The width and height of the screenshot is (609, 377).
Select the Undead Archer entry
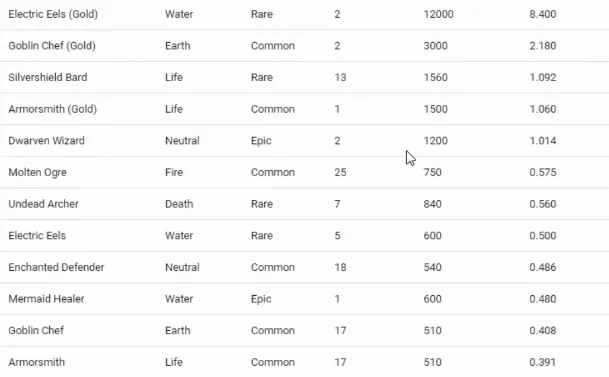pos(43,204)
